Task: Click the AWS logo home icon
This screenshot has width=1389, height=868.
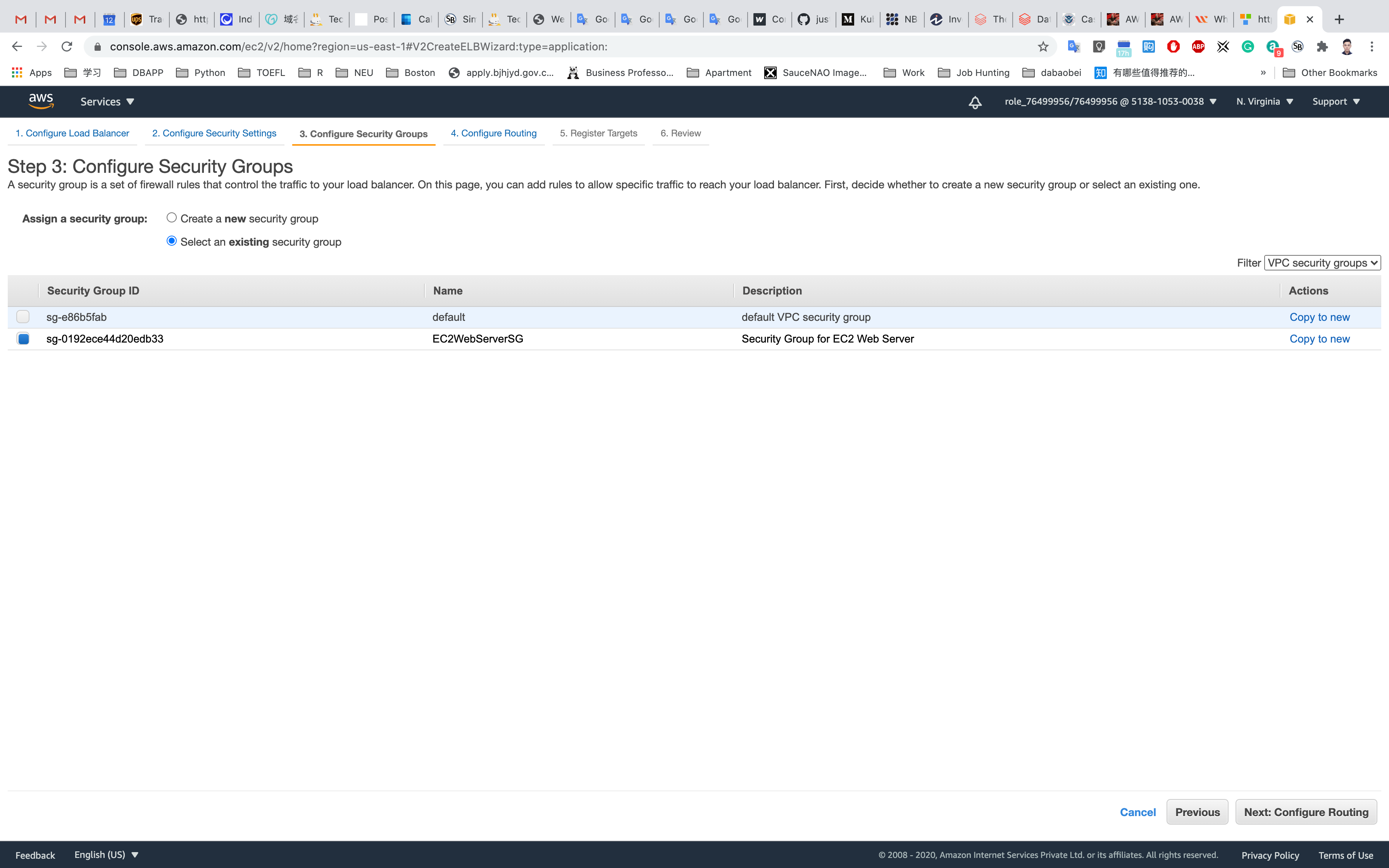Action: pyautogui.click(x=41, y=101)
